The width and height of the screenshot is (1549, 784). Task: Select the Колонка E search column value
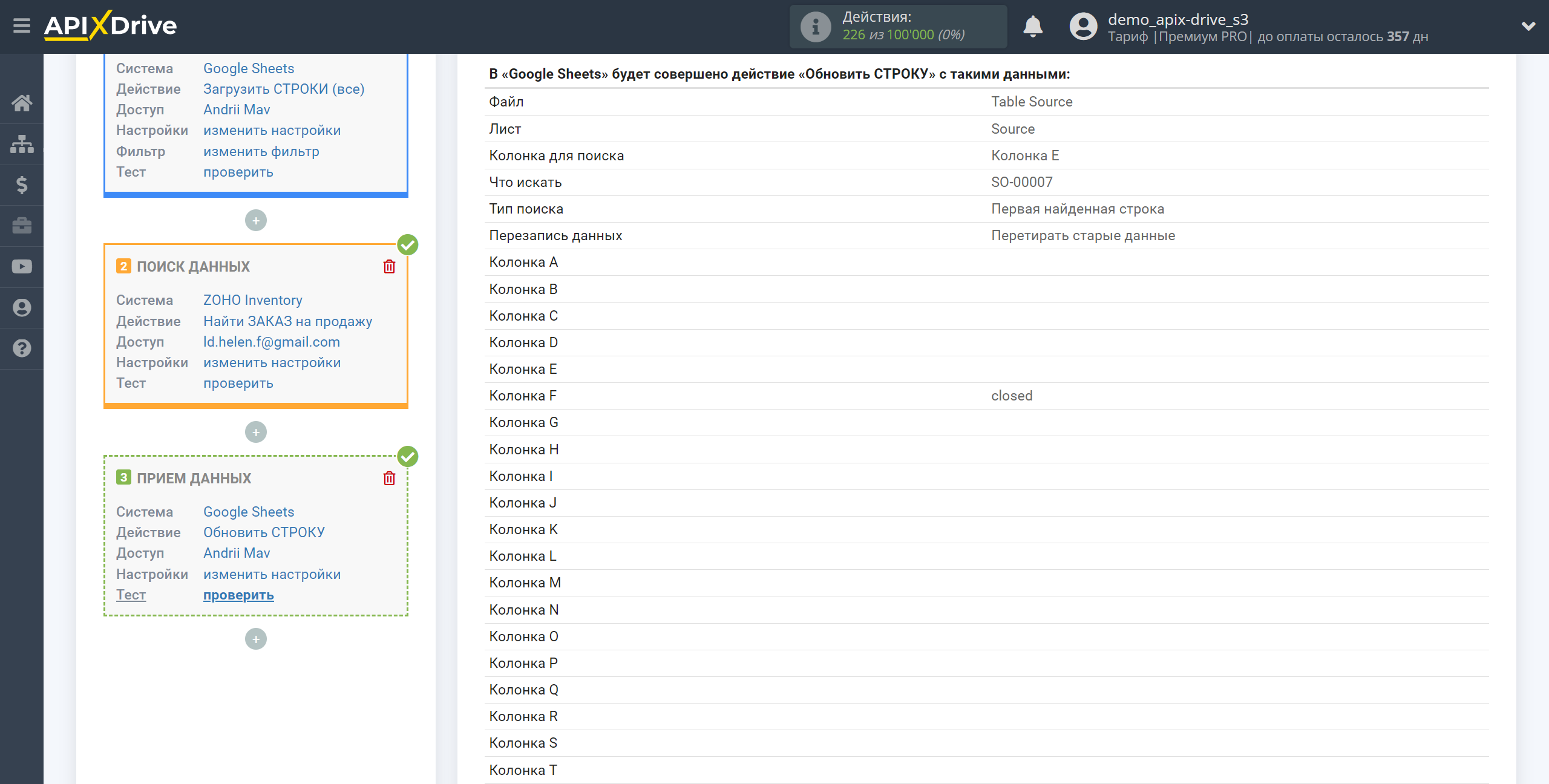(1025, 155)
